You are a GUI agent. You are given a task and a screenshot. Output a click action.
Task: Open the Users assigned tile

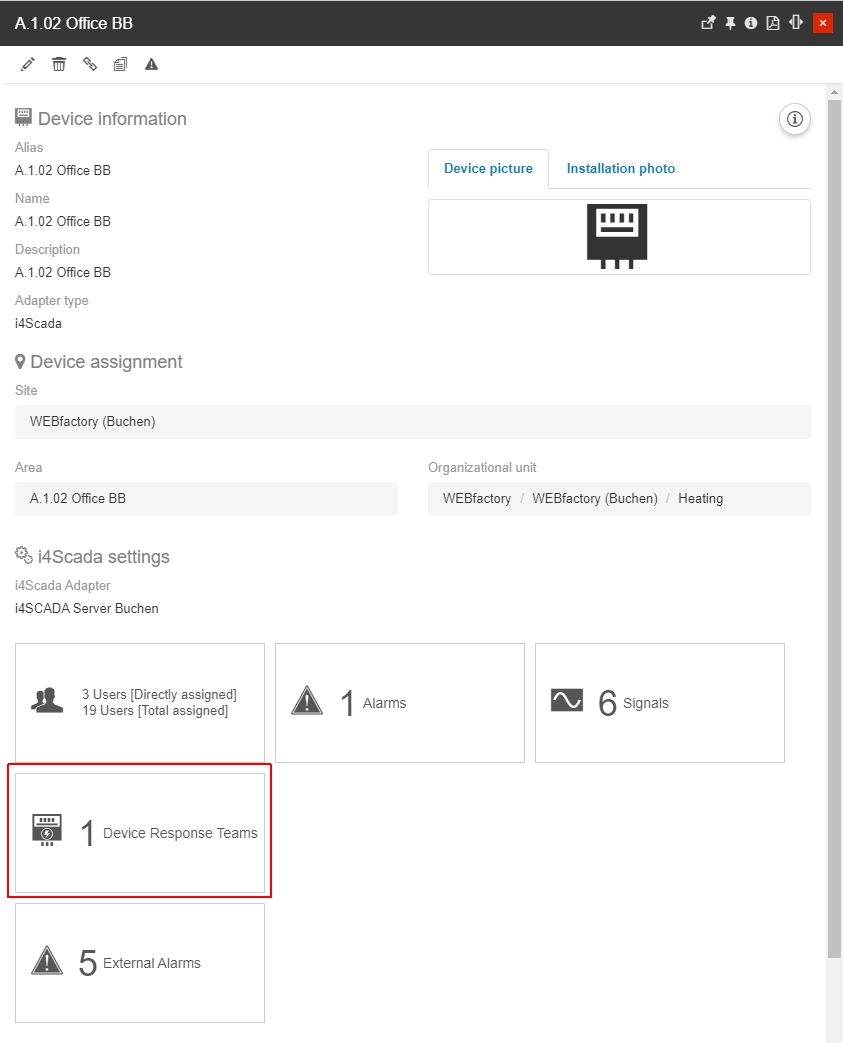[x=140, y=703]
